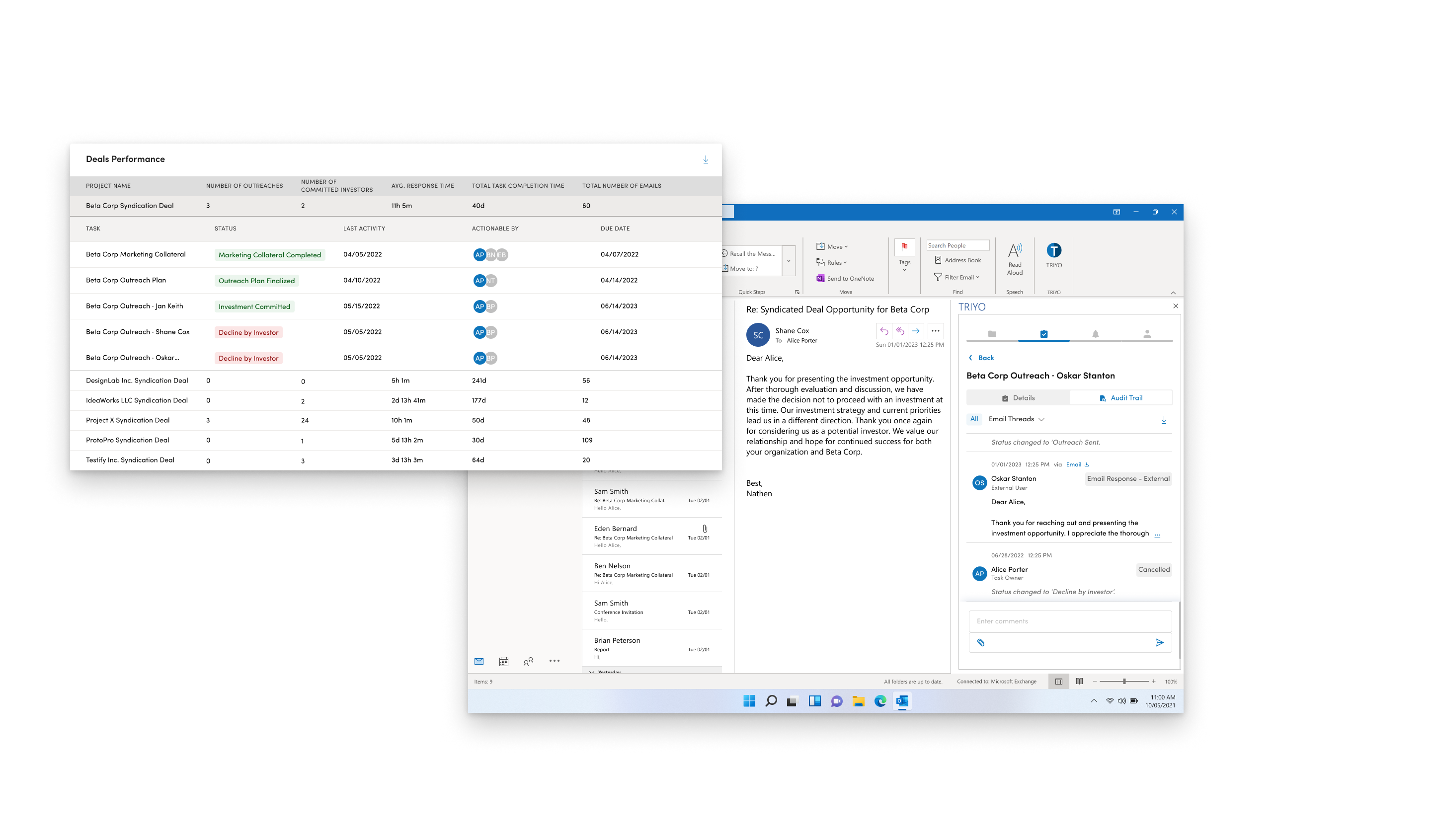This screenshot has width=1434, height=840.
Task: Open the Quick Steps dialog launcher
Action: [x=797, y=292]
